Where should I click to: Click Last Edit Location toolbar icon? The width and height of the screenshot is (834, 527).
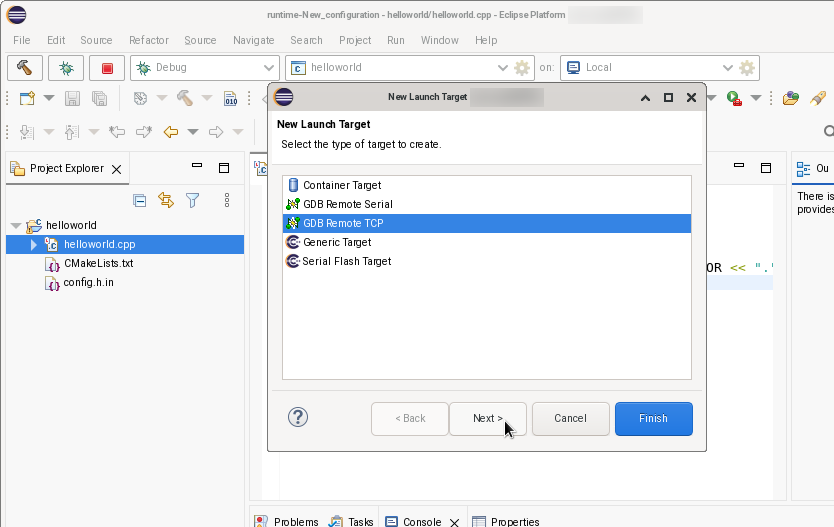point(117,132)
